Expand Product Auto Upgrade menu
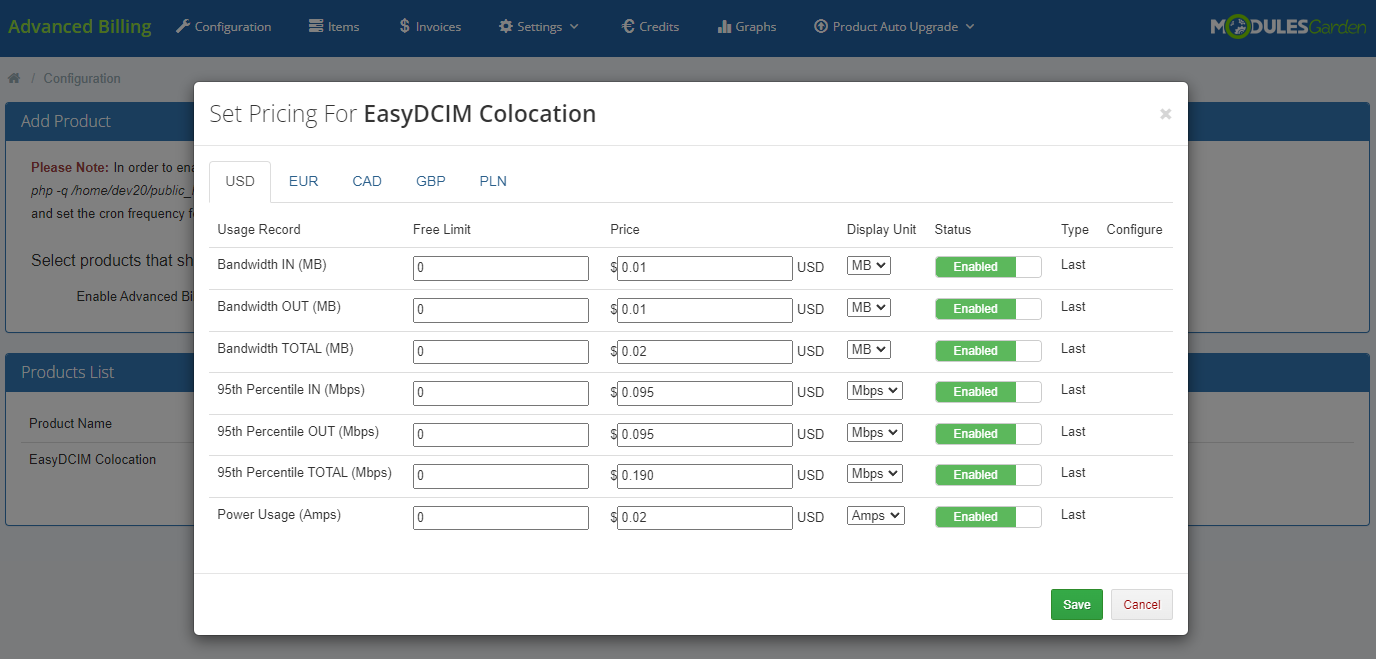This screenshot has height=659, width=1376. (894, 26)
